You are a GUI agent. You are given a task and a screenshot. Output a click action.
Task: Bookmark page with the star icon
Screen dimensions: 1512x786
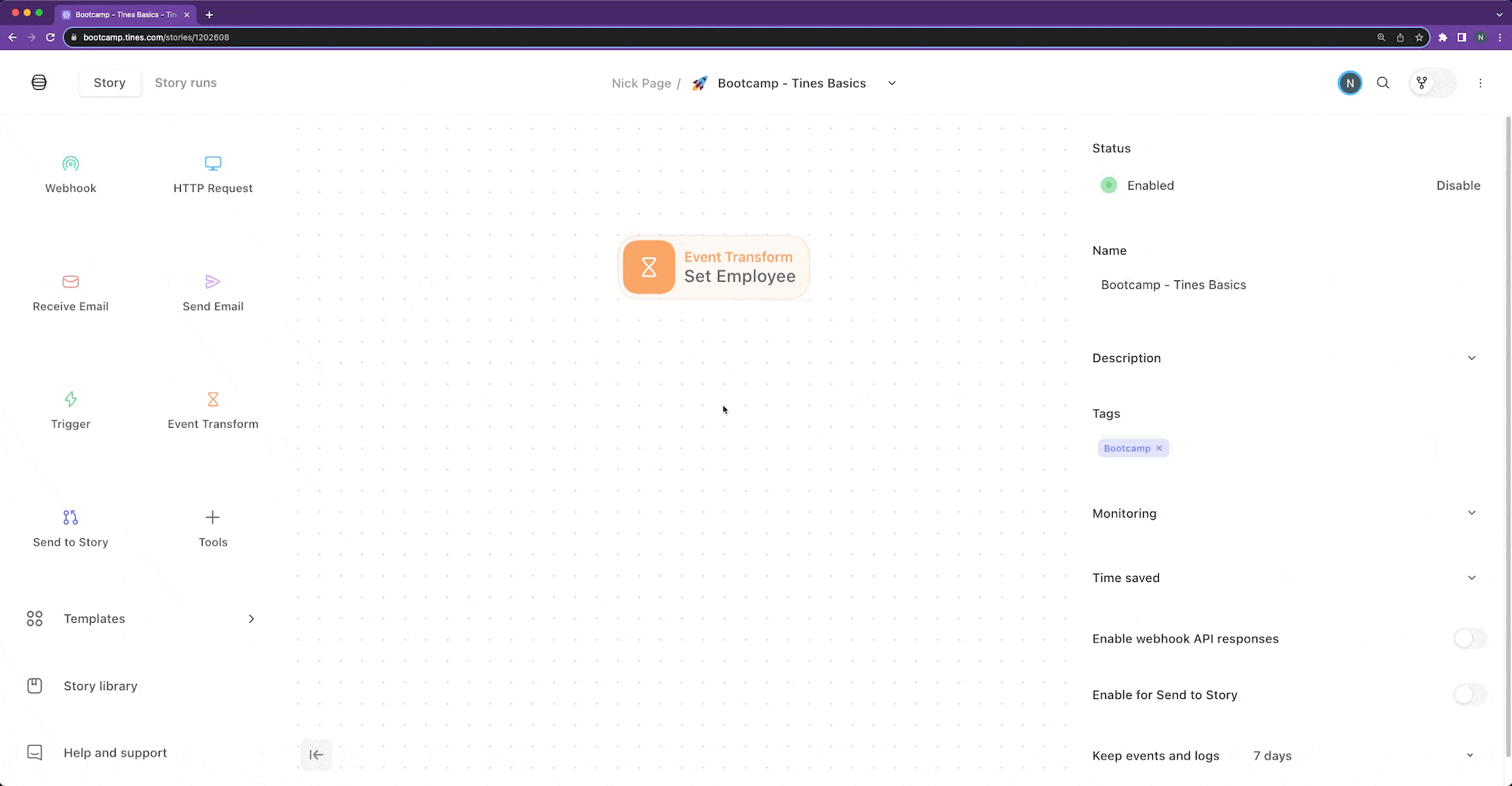click(1419, 37)
